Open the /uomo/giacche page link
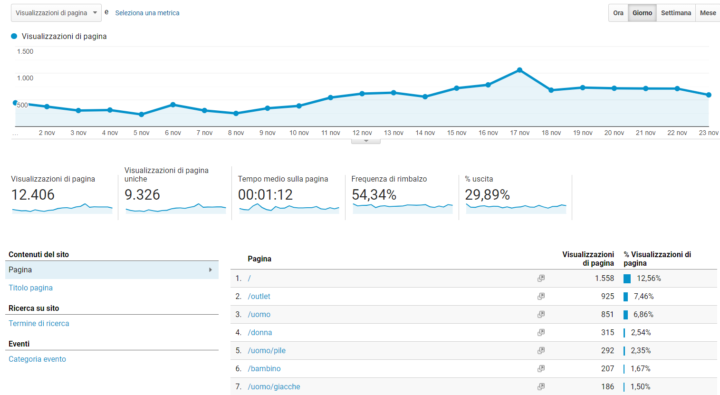Viewport: 720px width, 395px height. [274, 387]
